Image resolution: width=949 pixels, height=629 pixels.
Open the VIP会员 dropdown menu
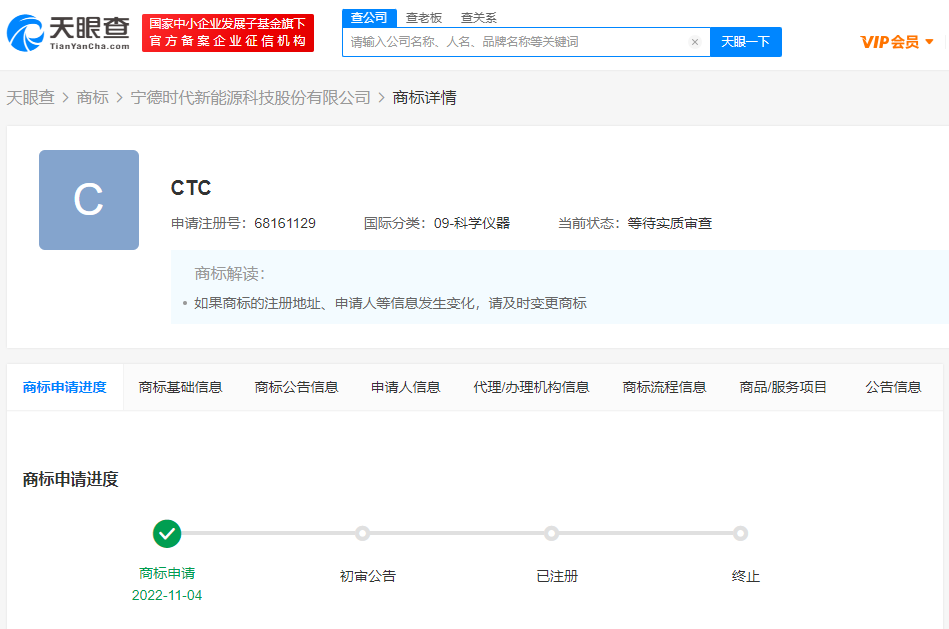897,42
